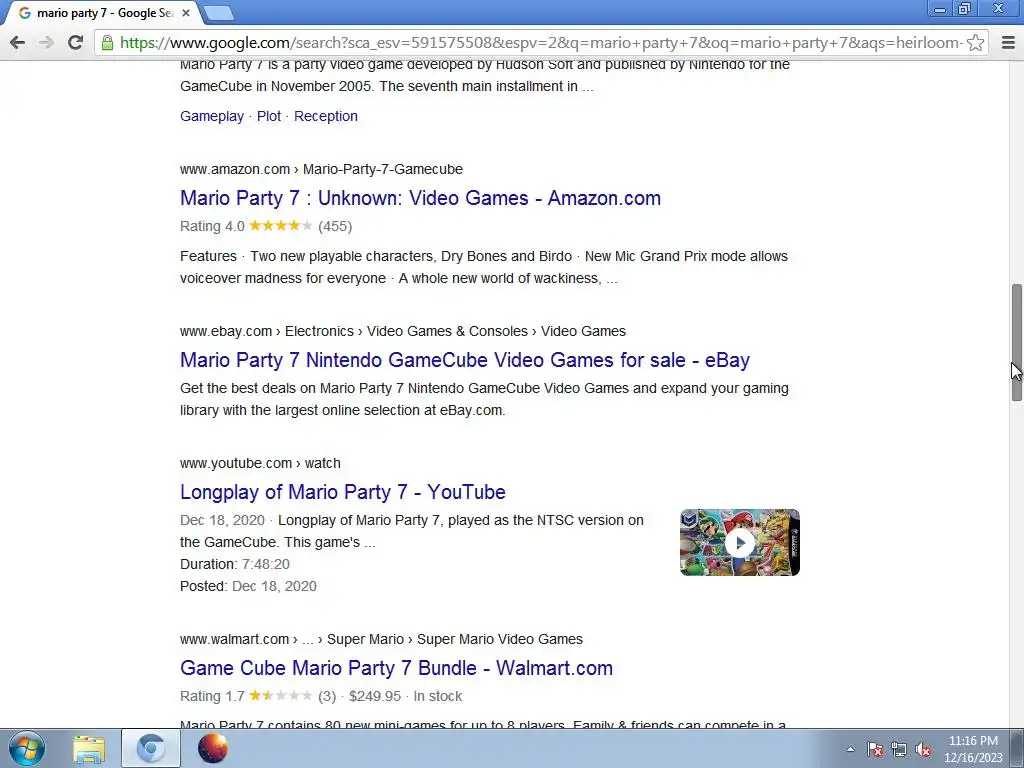This screenshot has height=768, width=1024.
Task: Open the Windows Start menu orb
Action: click(x=27, y=748)
